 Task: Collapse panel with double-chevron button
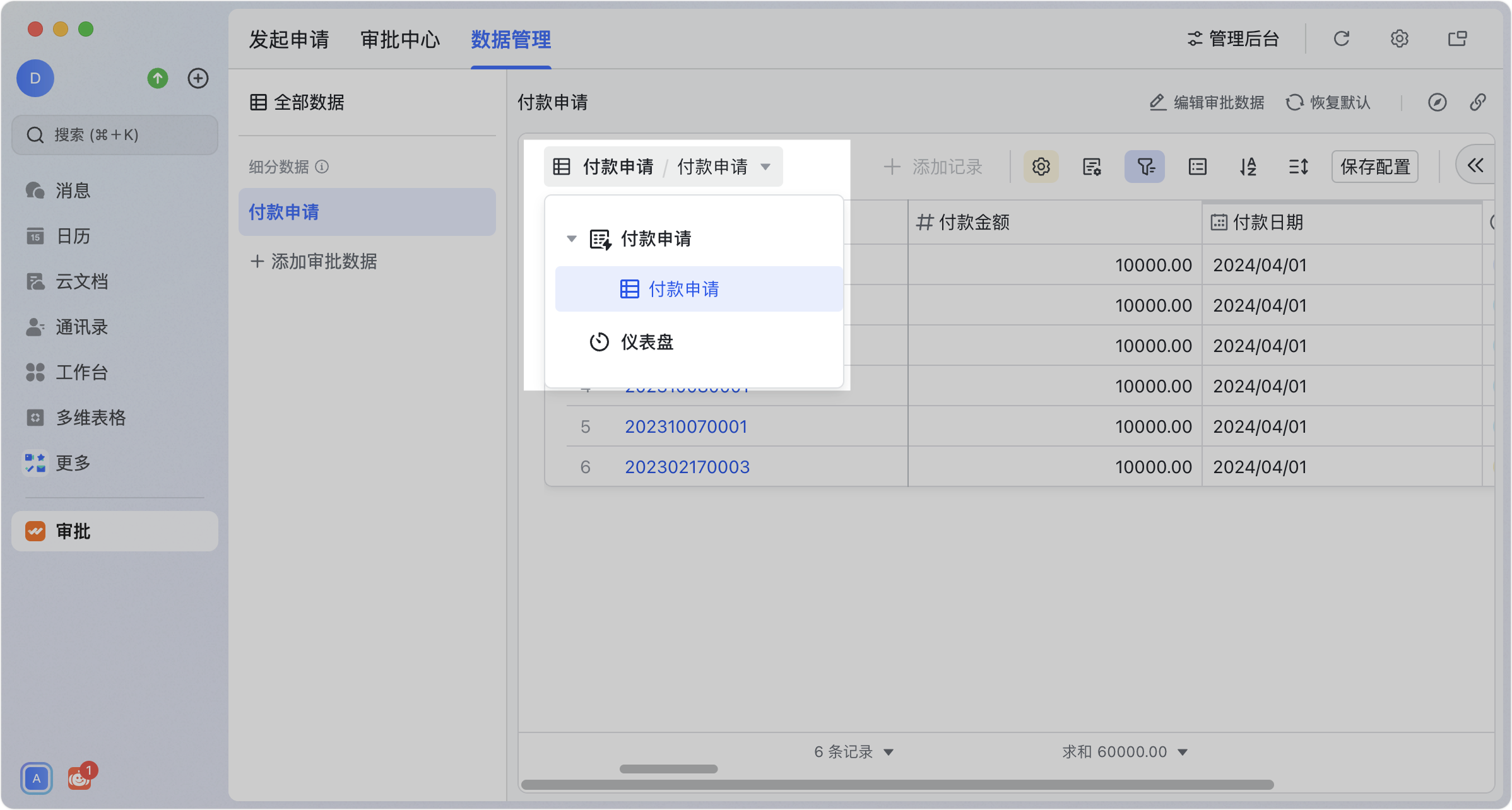(x=1475, y=165)
